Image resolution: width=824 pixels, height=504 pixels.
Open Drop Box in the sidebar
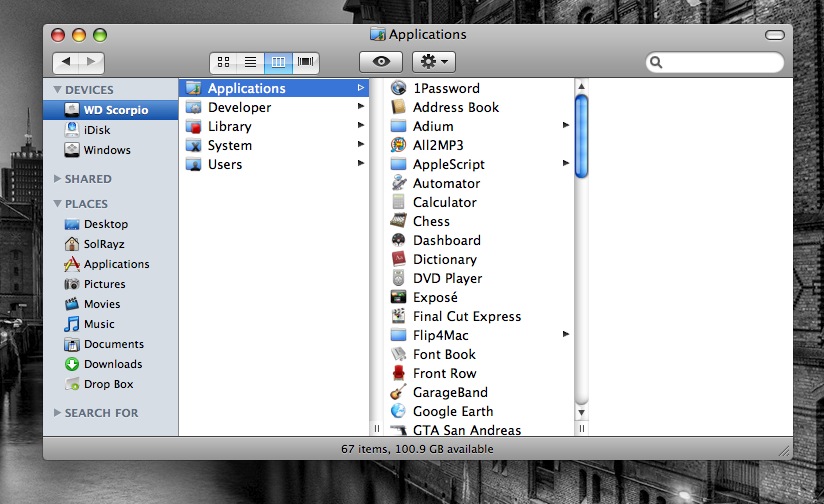[111, 384]
